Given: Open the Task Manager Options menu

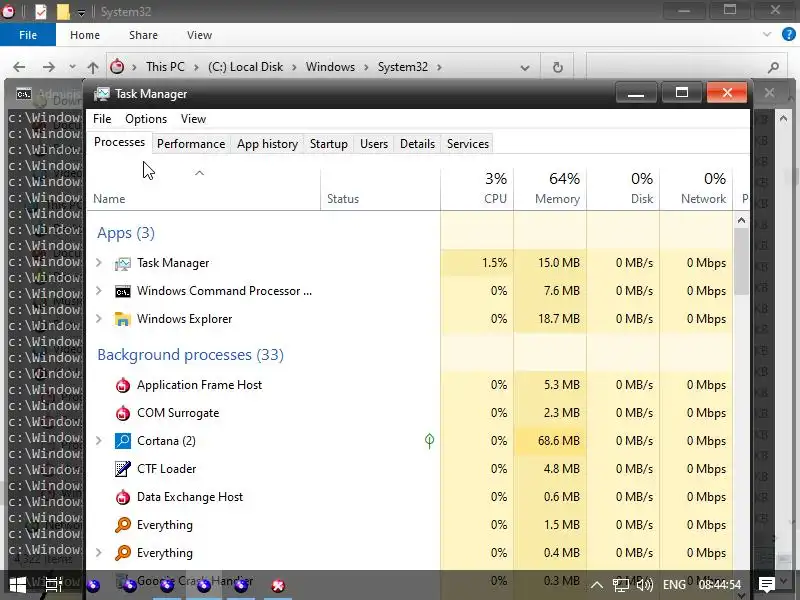Looking at the screenshot, I should [x=146, y=119].
